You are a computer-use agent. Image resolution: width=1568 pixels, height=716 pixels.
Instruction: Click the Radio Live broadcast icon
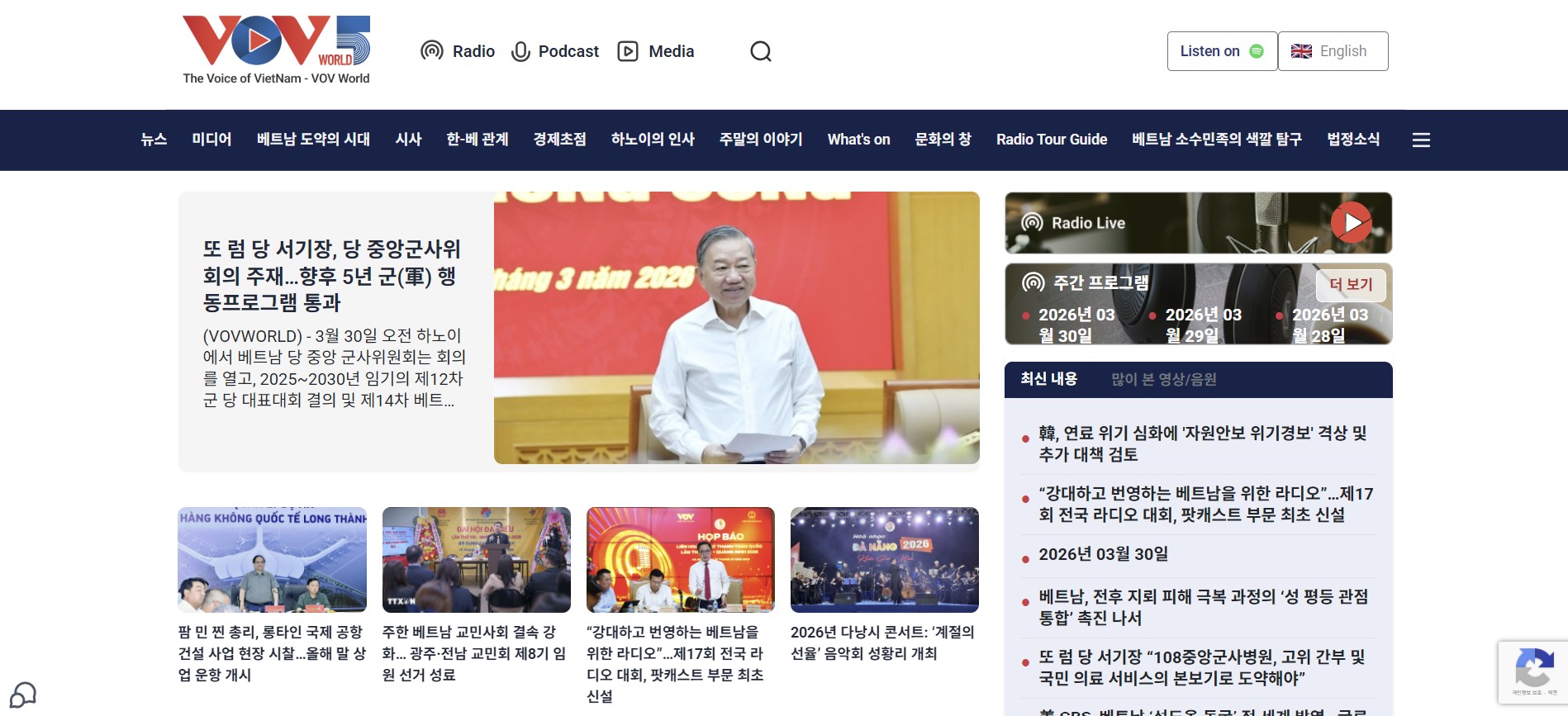tap(1032, 222)
